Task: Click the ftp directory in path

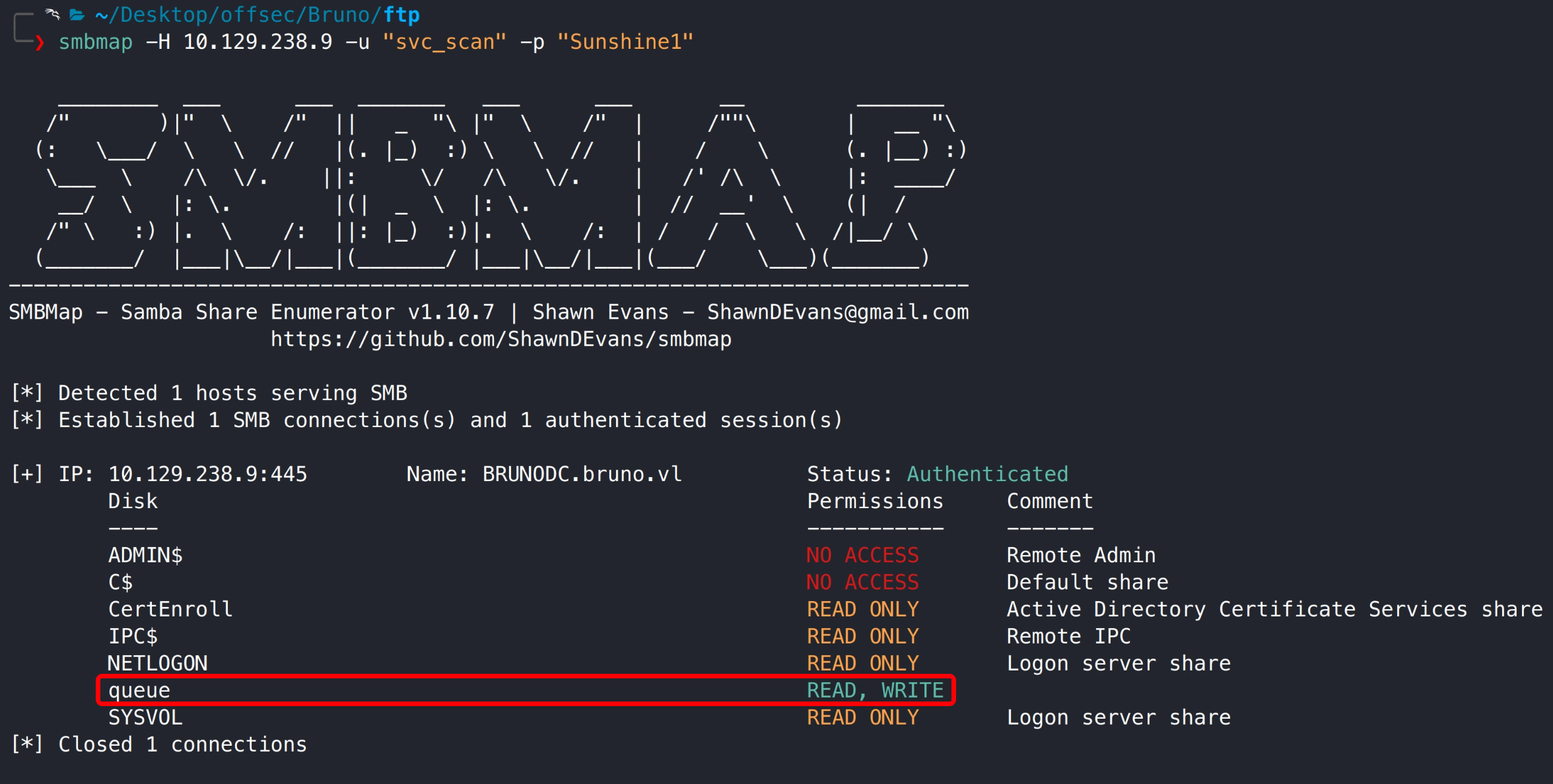Action: tap(401, 15)
